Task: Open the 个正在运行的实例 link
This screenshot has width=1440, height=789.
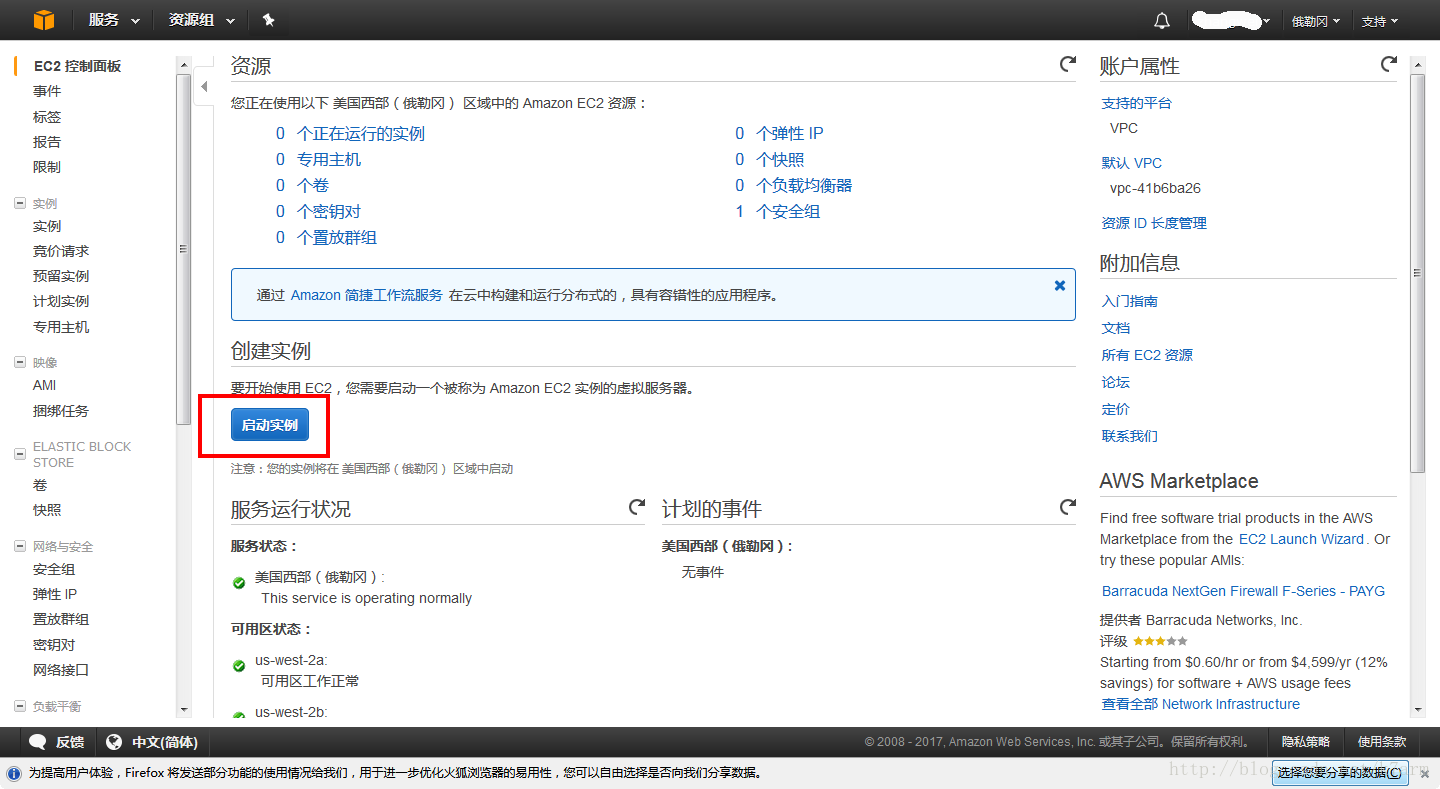Action: pyautogui.click(x=361, y=134)
